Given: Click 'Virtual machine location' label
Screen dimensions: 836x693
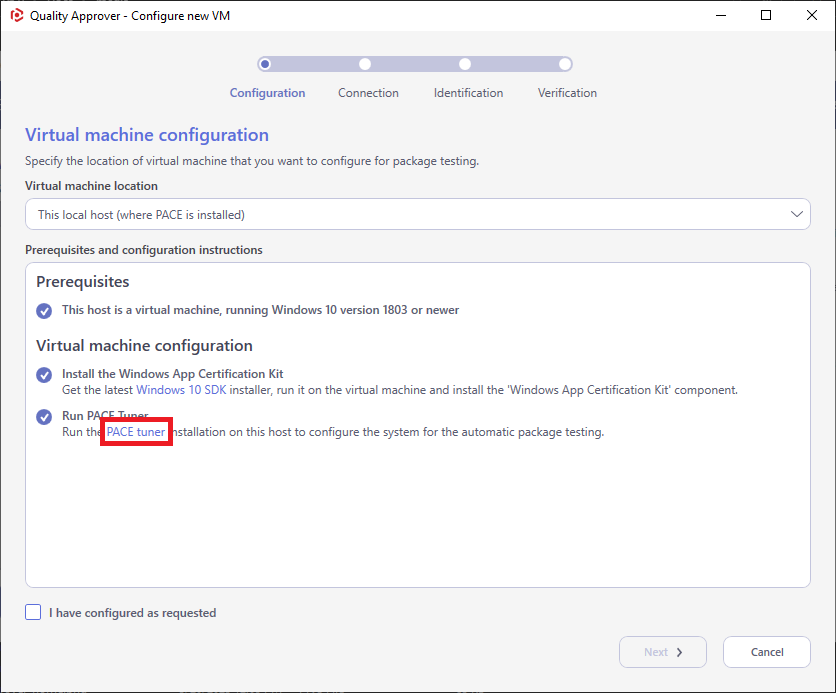Looking at the screenshot, I should coord(91,186).
